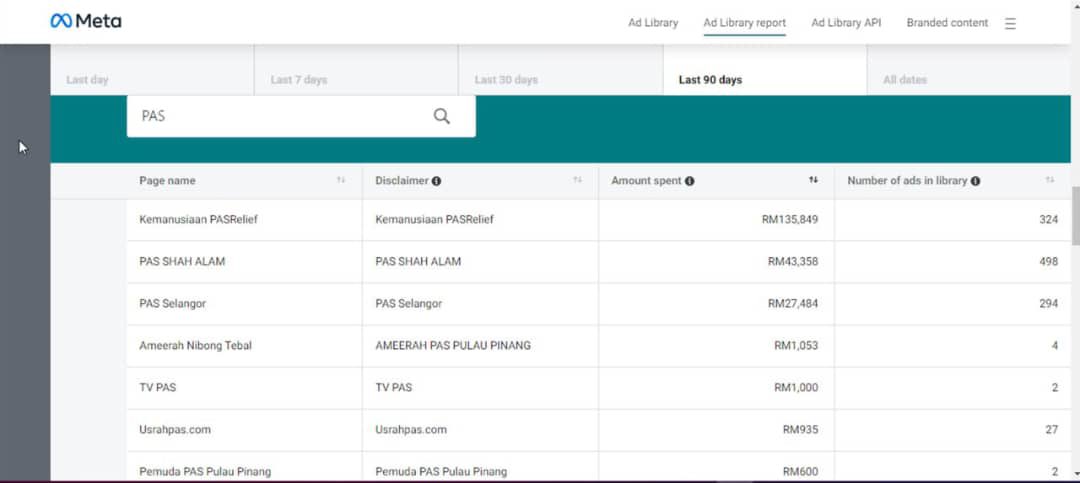Open Usrahpas.com page name
Viewport: 1080px width, 483px height.
175,429
